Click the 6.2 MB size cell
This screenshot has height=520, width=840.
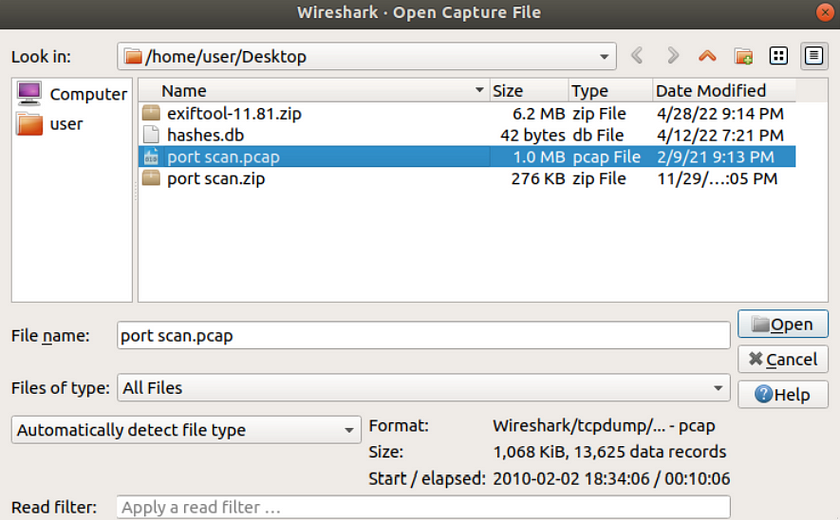[538, 114]
